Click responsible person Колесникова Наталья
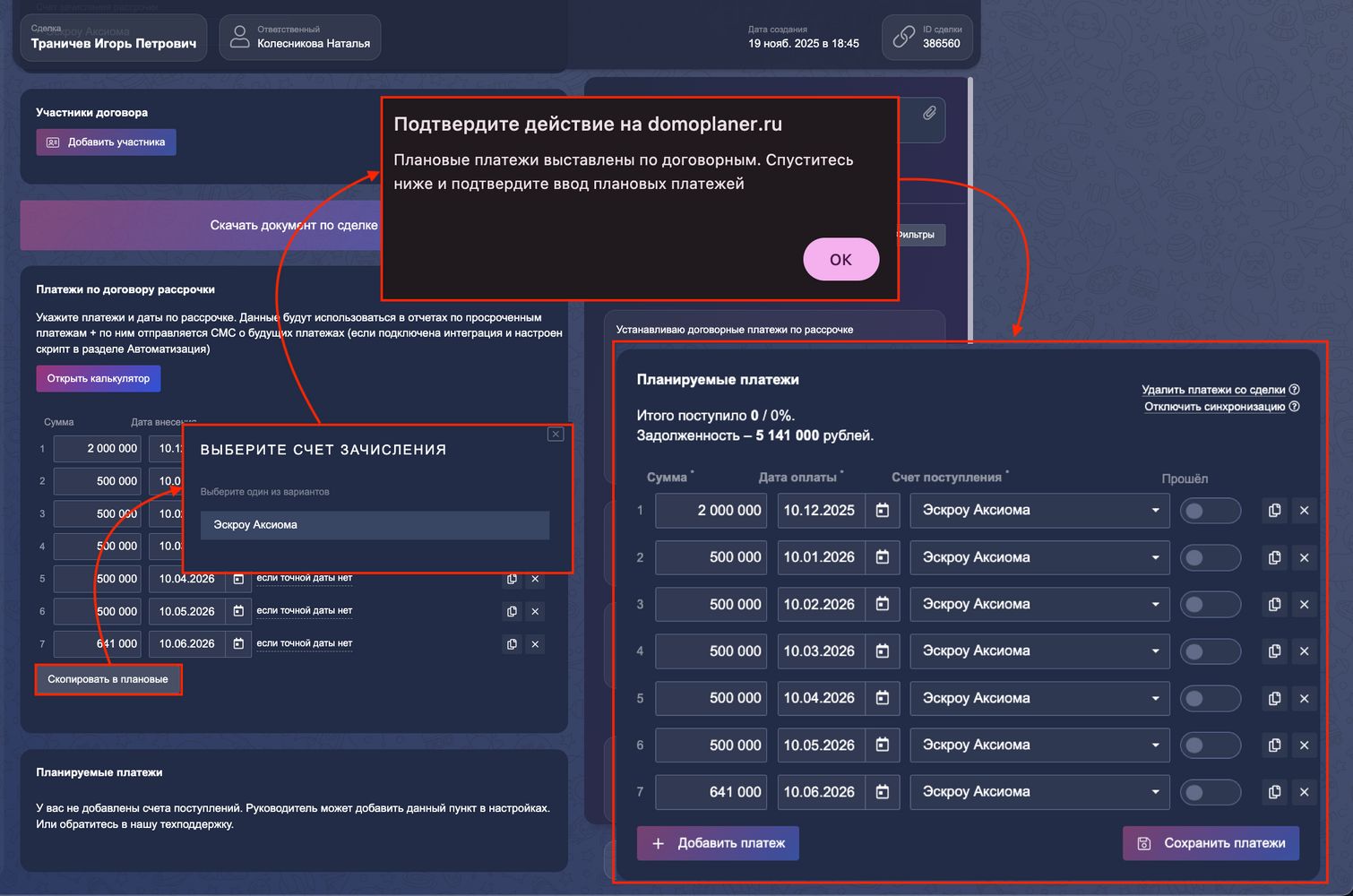Viewport: 1353px width, 896px height. tap(314, 44)
